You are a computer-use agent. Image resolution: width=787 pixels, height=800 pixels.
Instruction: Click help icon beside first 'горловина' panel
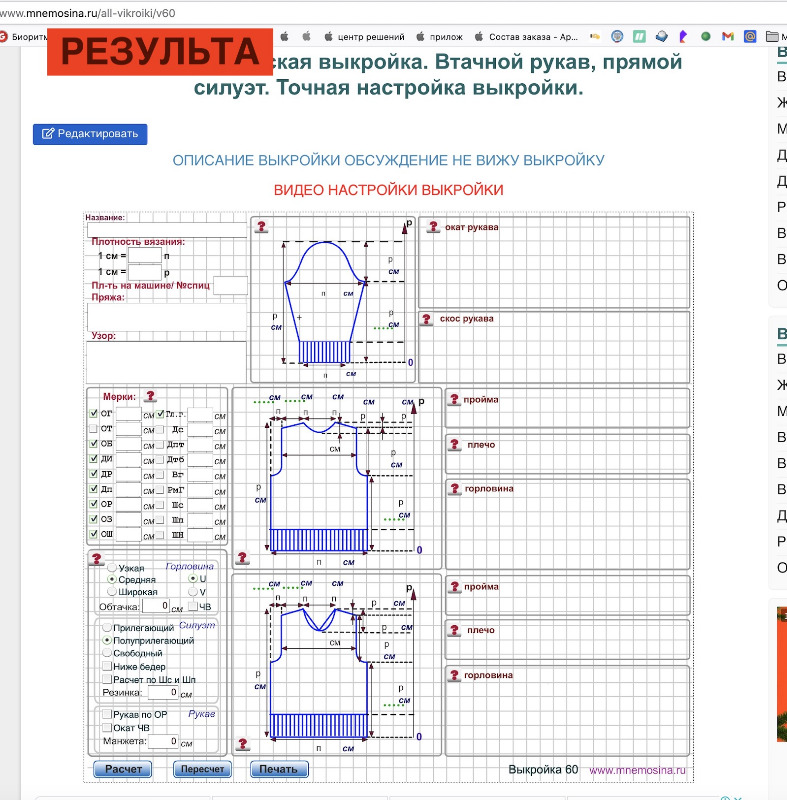(453, 491)
